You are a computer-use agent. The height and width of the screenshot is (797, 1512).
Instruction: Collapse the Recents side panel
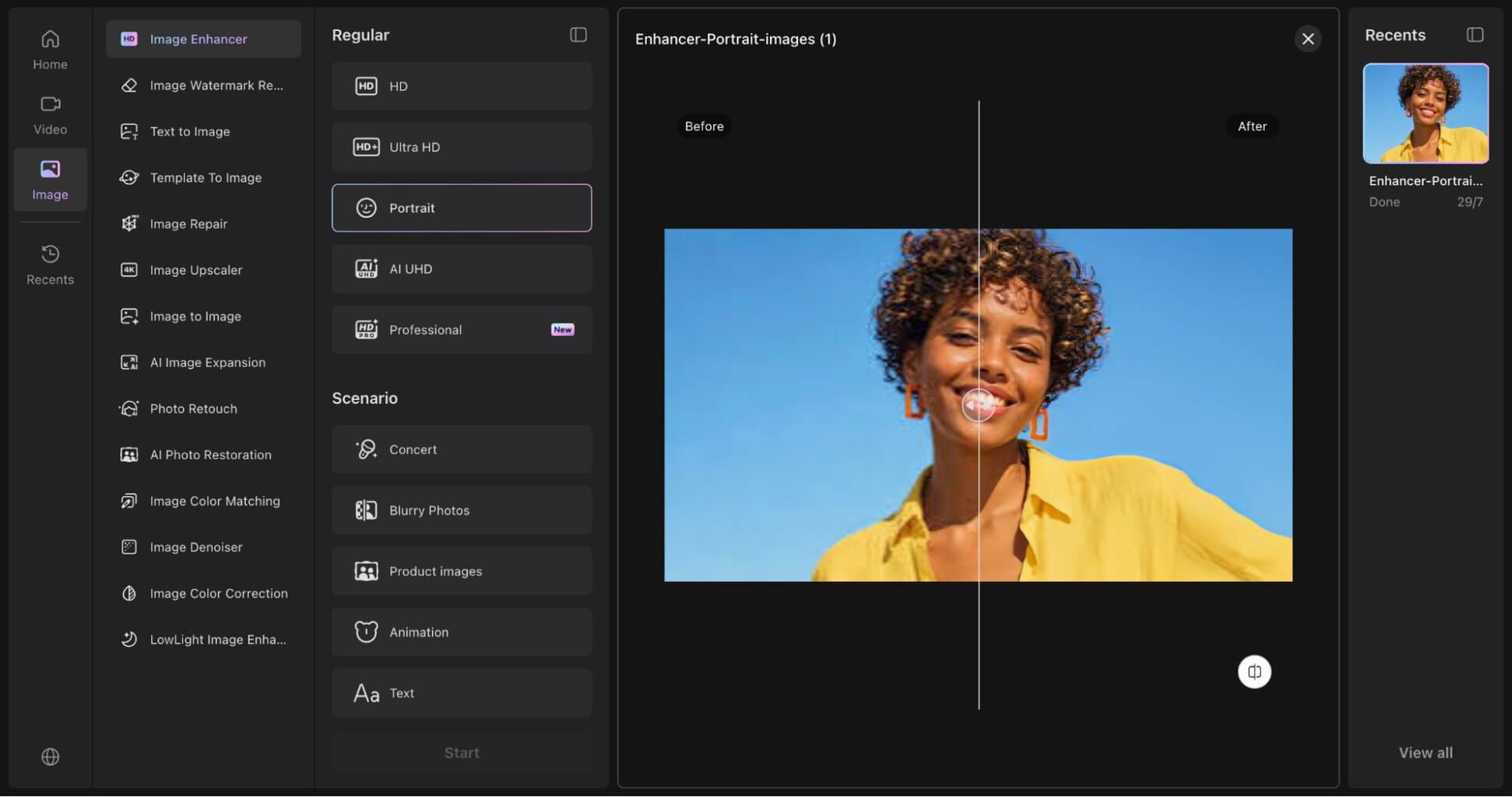(1475, 35)
